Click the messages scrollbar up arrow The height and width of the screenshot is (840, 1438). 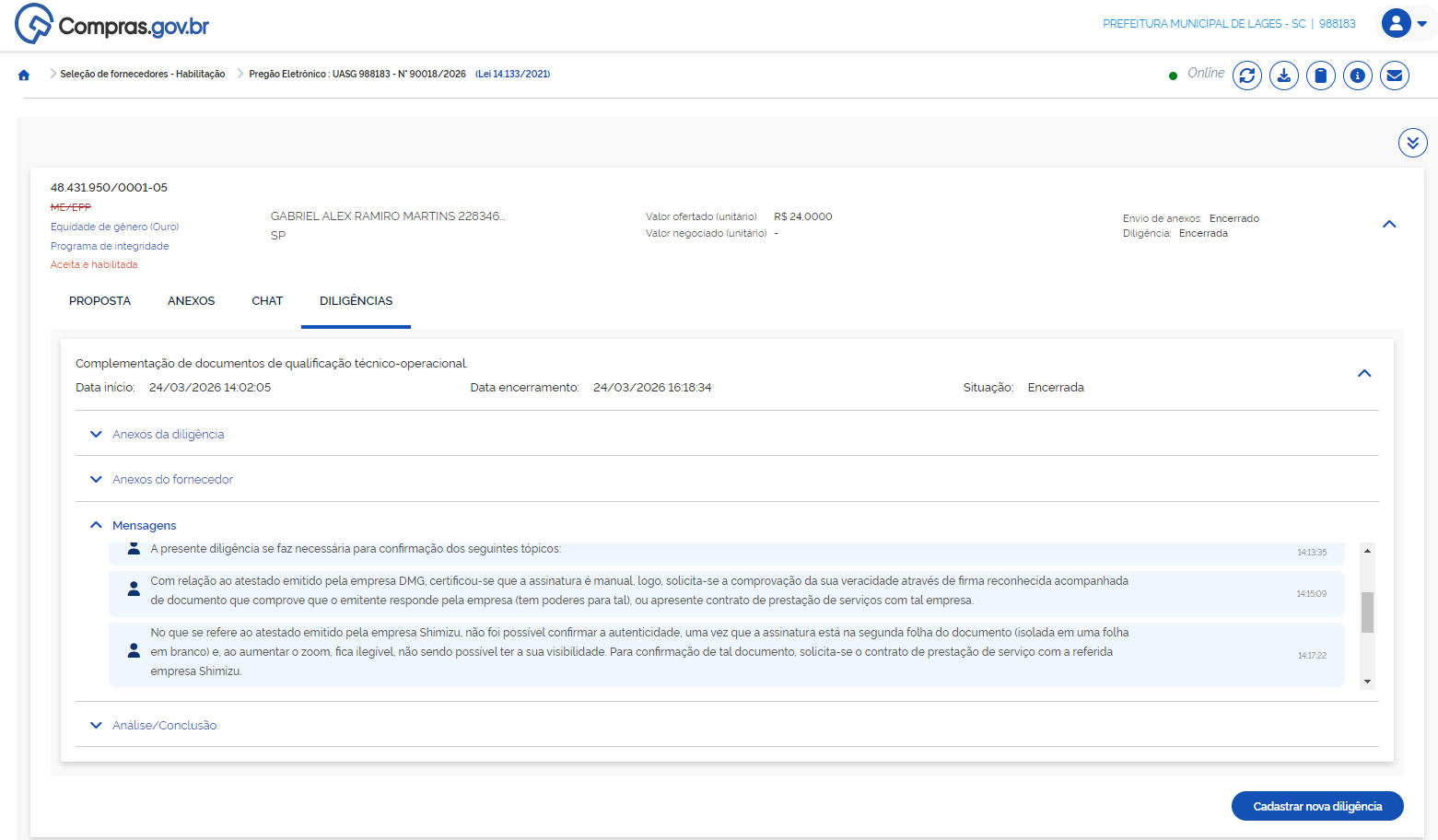point(1367,551)
